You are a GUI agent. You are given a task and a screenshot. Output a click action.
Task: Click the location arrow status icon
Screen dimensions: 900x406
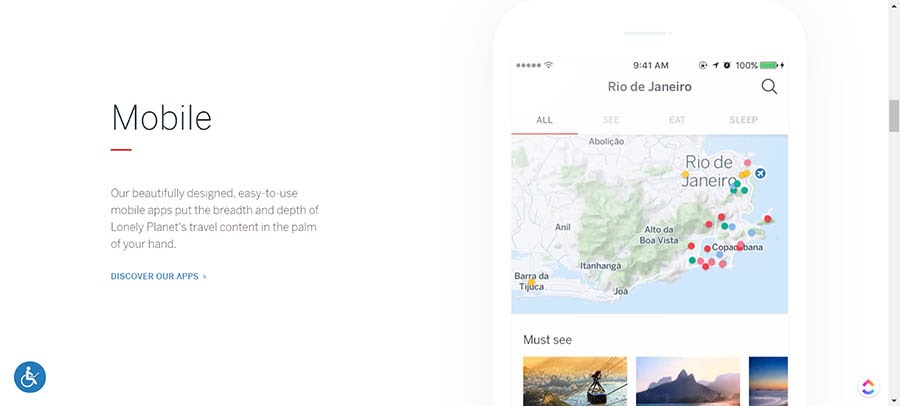(715, 65)
